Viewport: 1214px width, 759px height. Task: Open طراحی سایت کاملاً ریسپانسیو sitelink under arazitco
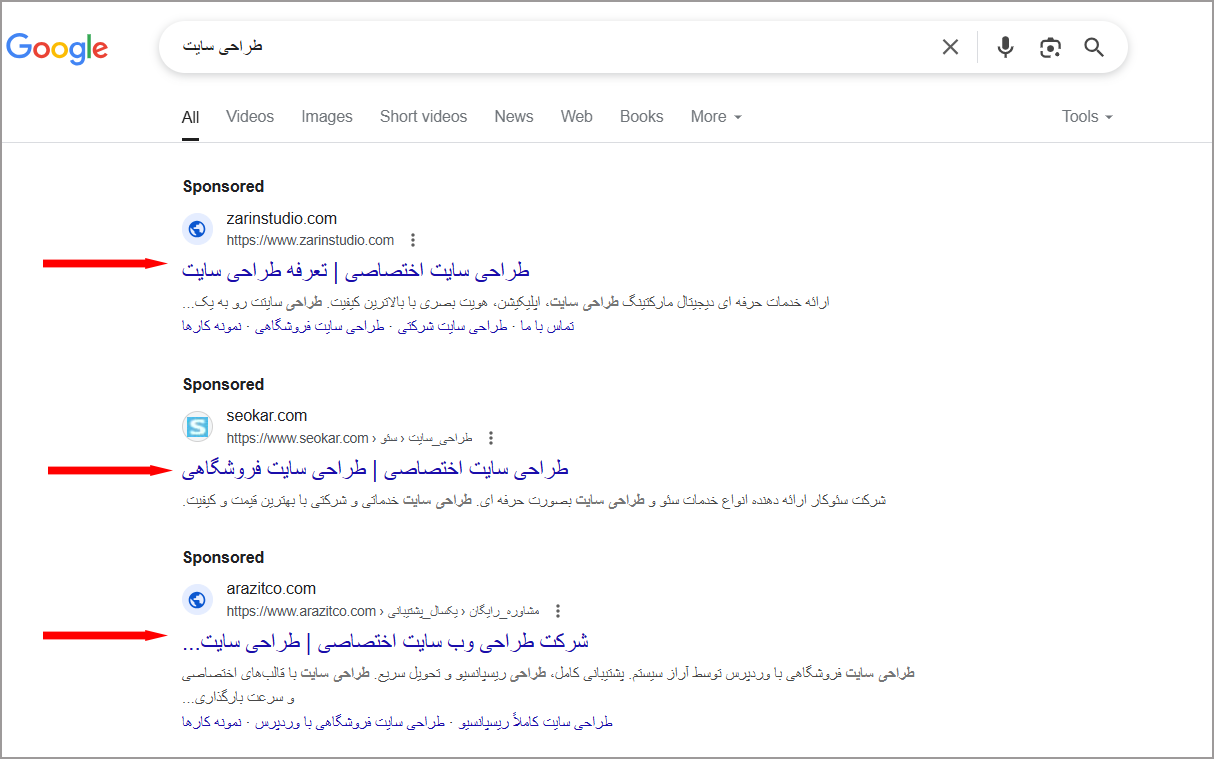coord(535,722)
